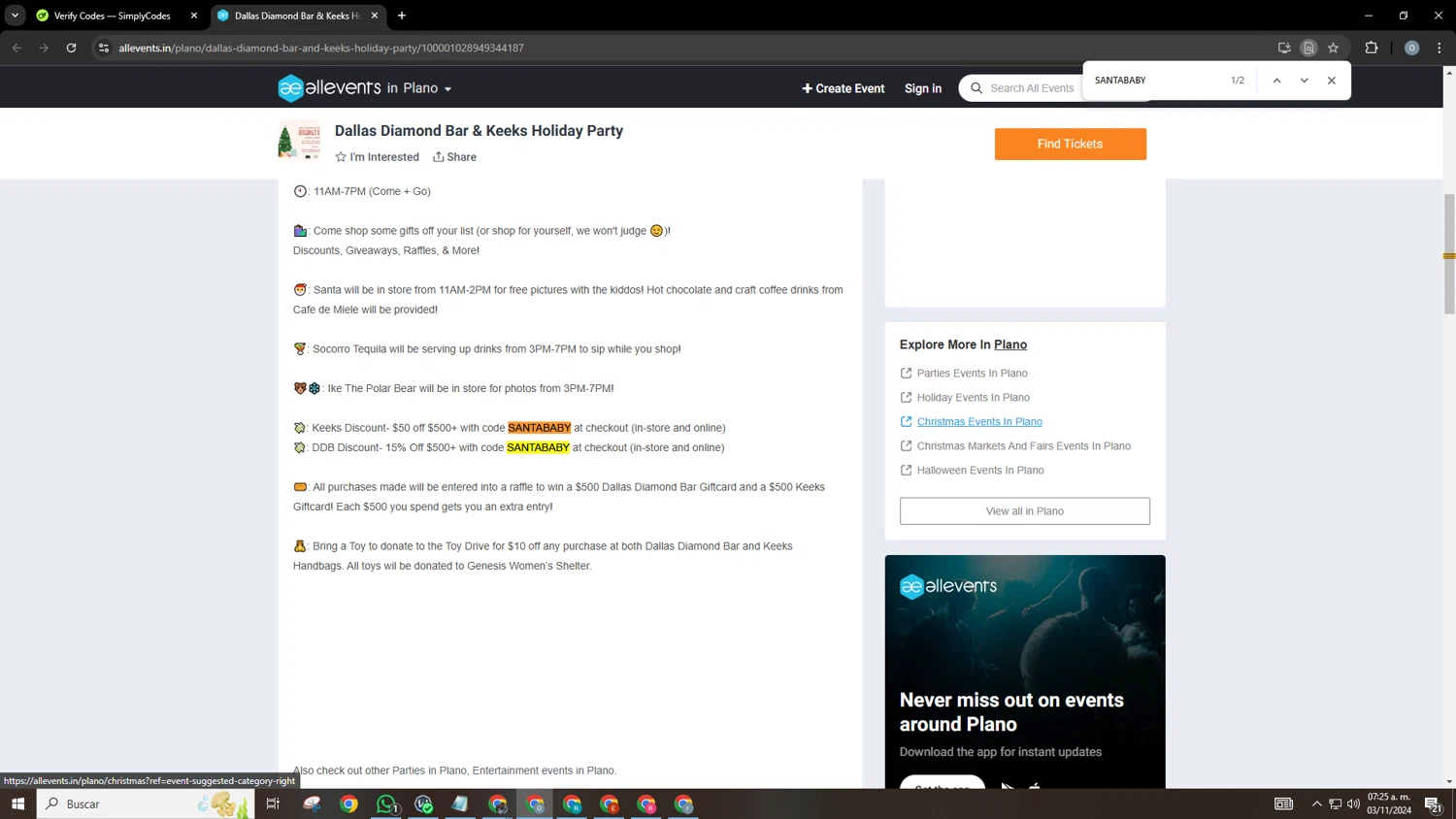Open the notifications center icon

point(1433,803)
